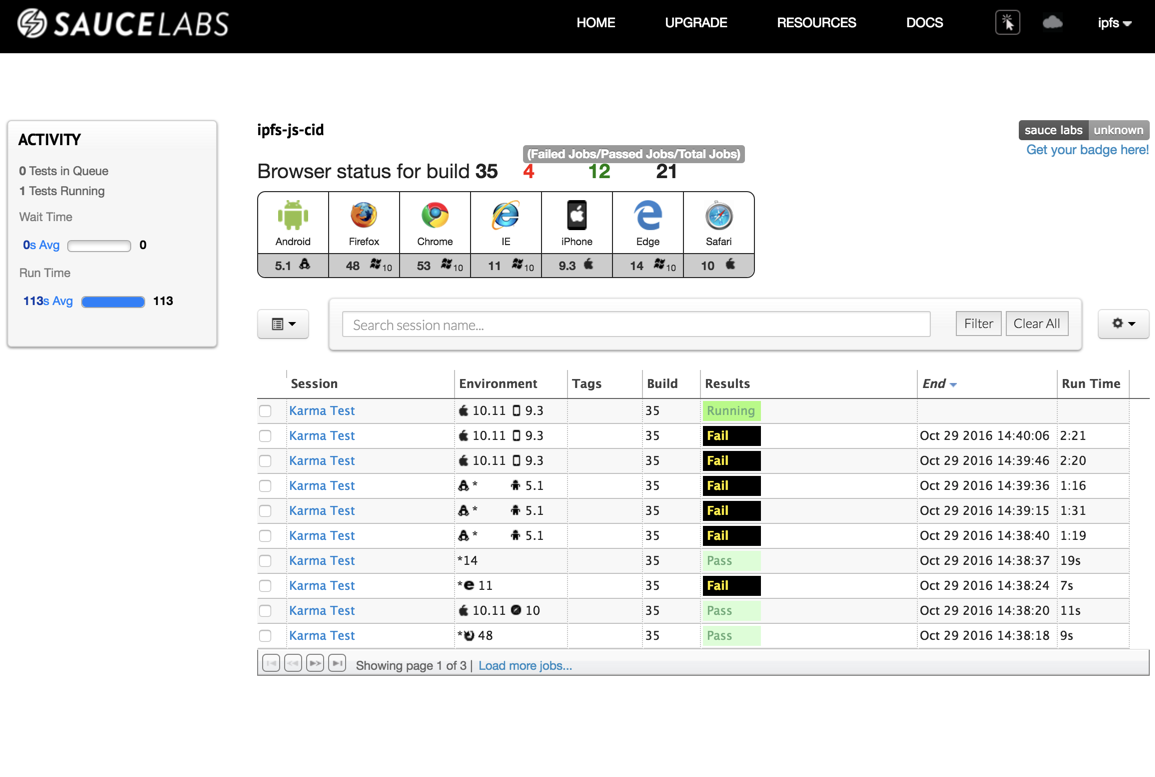The width and height of the screenshot is (1155, 777).
Task: Click the IE icon in the 14:38:24 row
Action: click(x=468, y=586)
